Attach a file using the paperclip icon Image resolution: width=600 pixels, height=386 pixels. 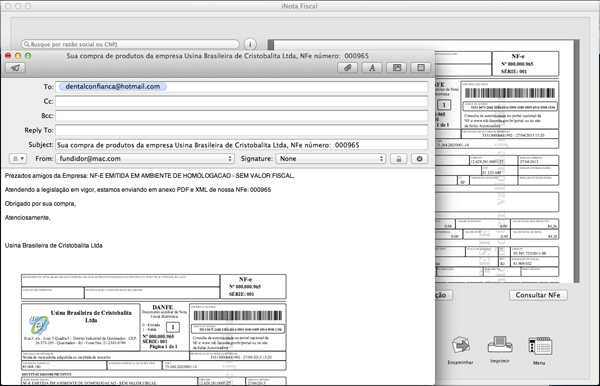[x=347, y=68]
